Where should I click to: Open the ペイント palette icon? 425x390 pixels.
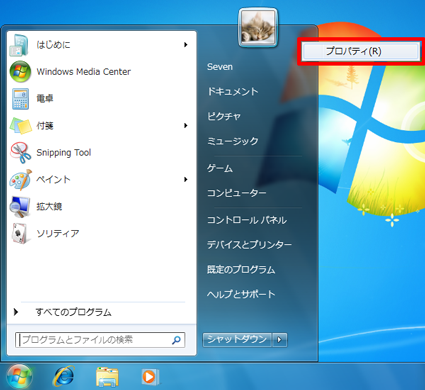[x=21, y=180]
